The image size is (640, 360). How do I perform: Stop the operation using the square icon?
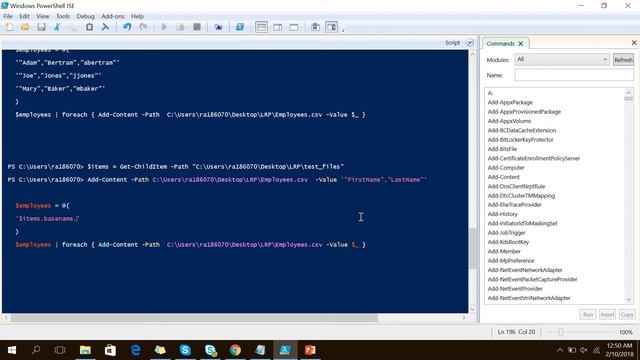pos(197,27)
